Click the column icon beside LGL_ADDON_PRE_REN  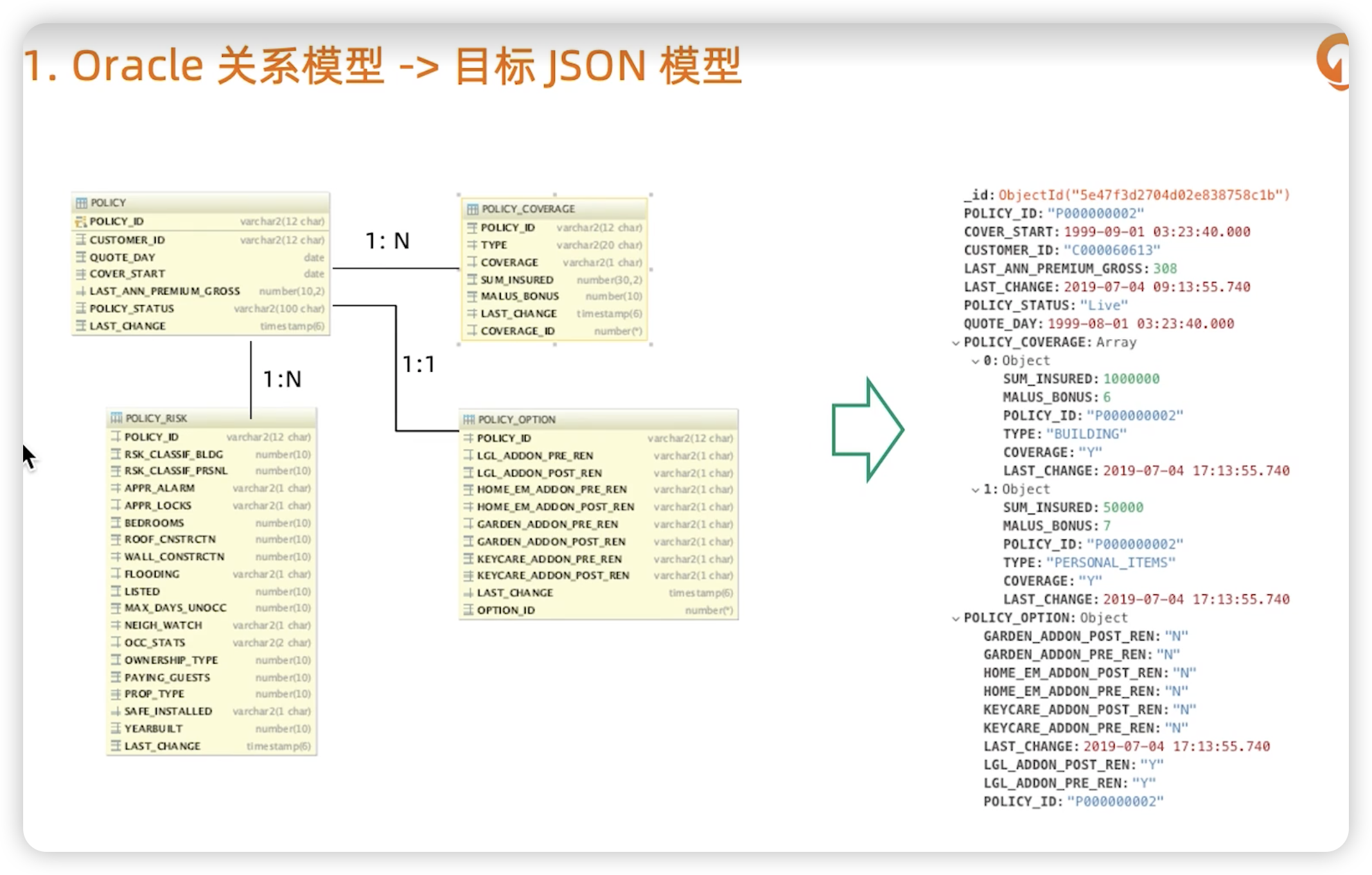468,455
